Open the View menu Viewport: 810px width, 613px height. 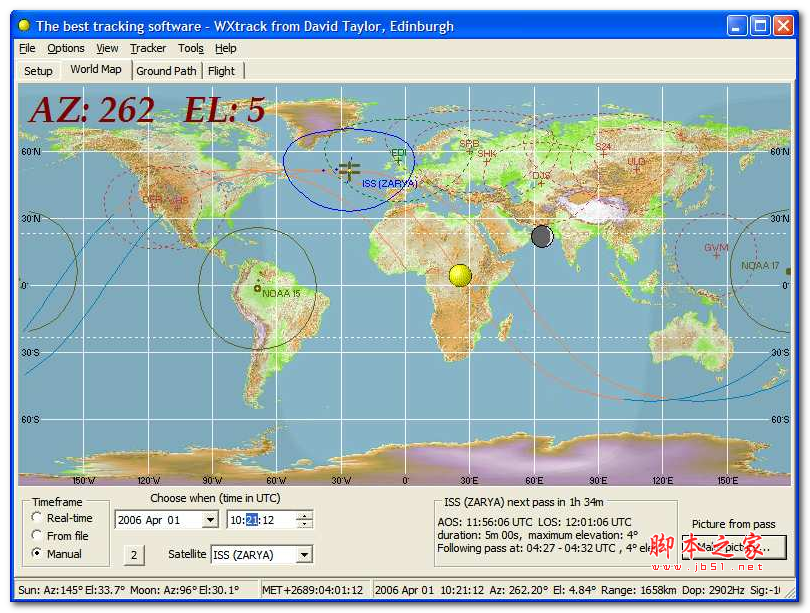(107, 48)
